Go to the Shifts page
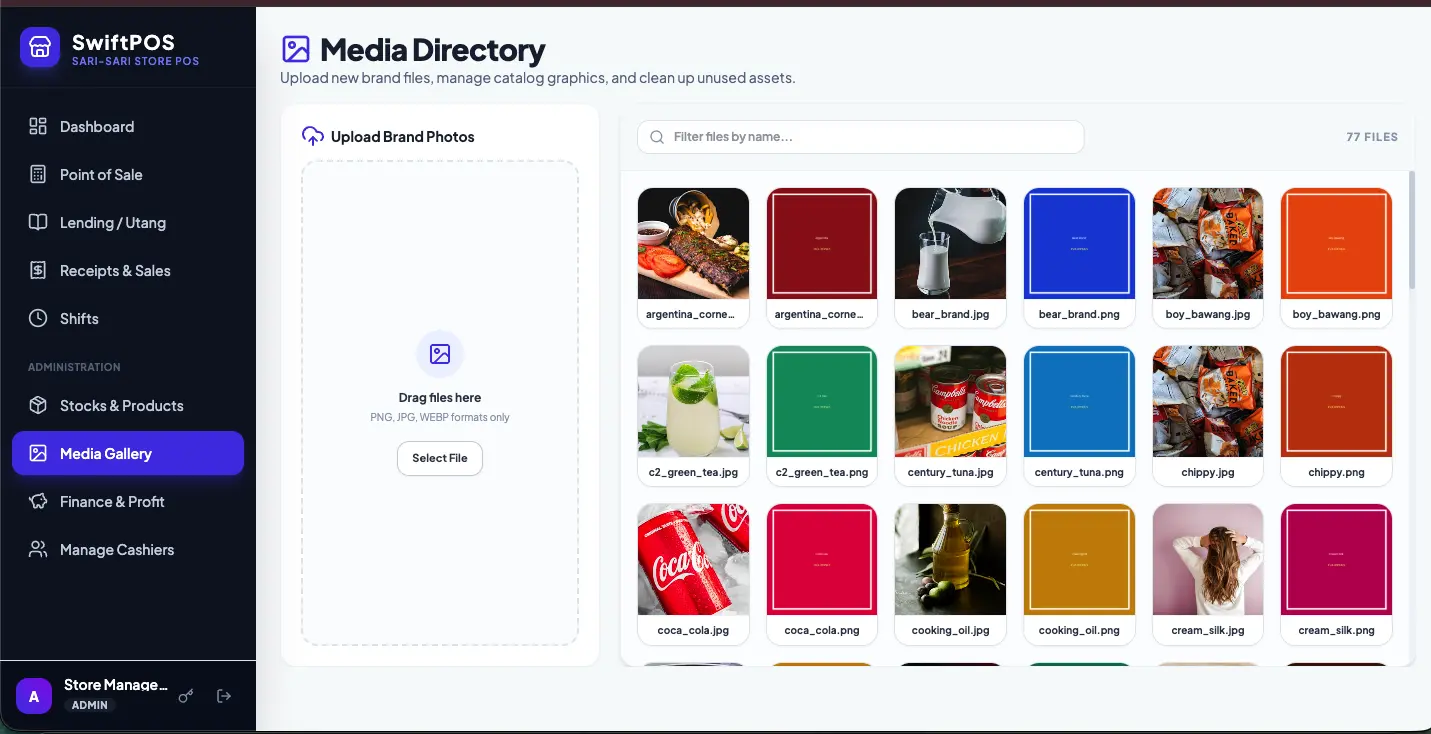1431x734 pixels. (128, 318)
